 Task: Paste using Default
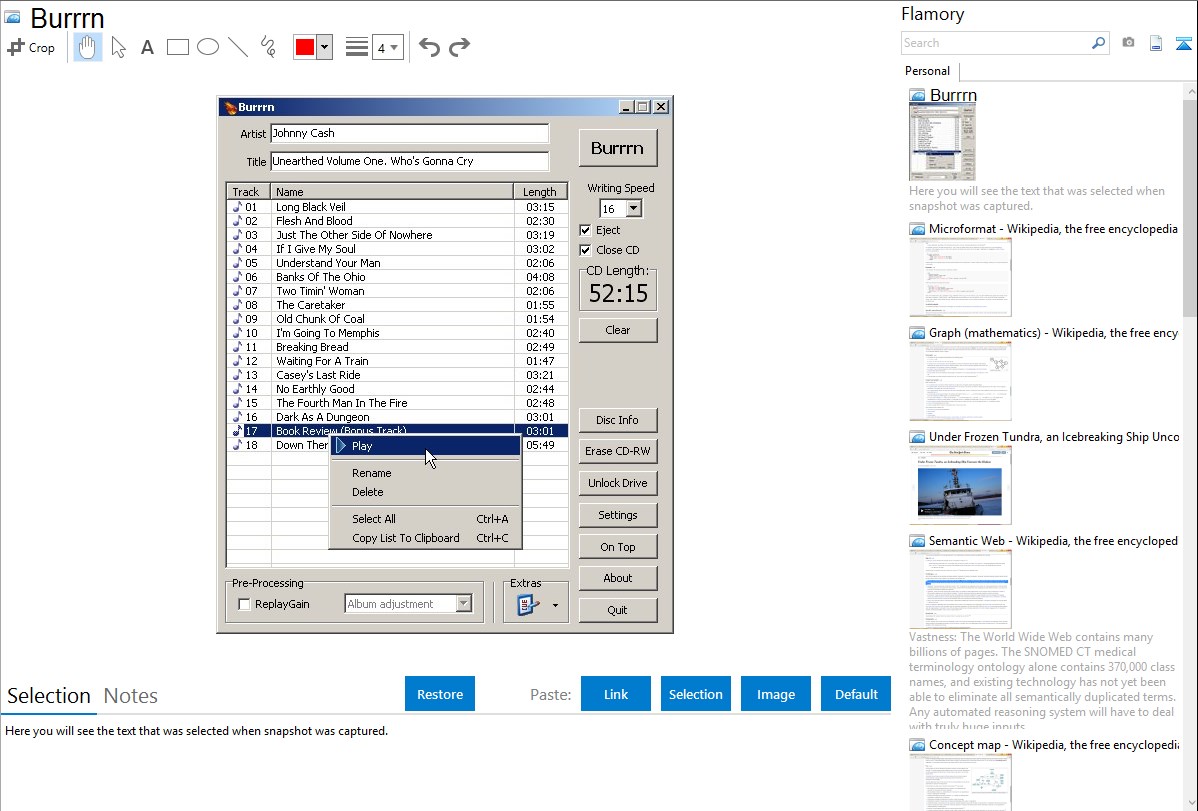[856, 694]
